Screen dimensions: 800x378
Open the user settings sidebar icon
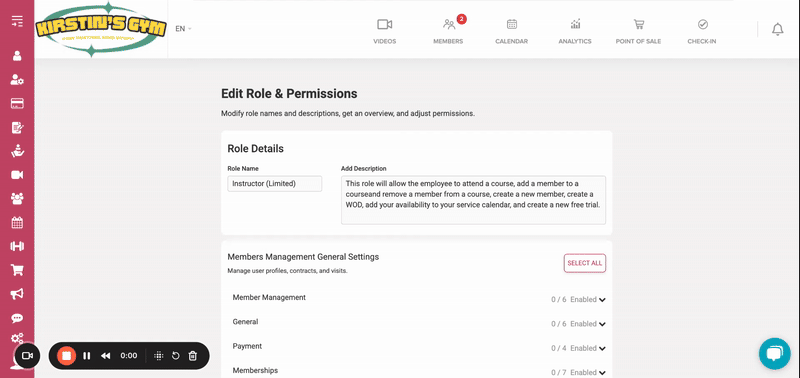tap(17, 80)
